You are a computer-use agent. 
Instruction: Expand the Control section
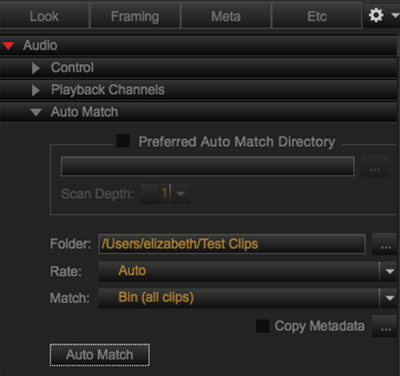[36, 68]
